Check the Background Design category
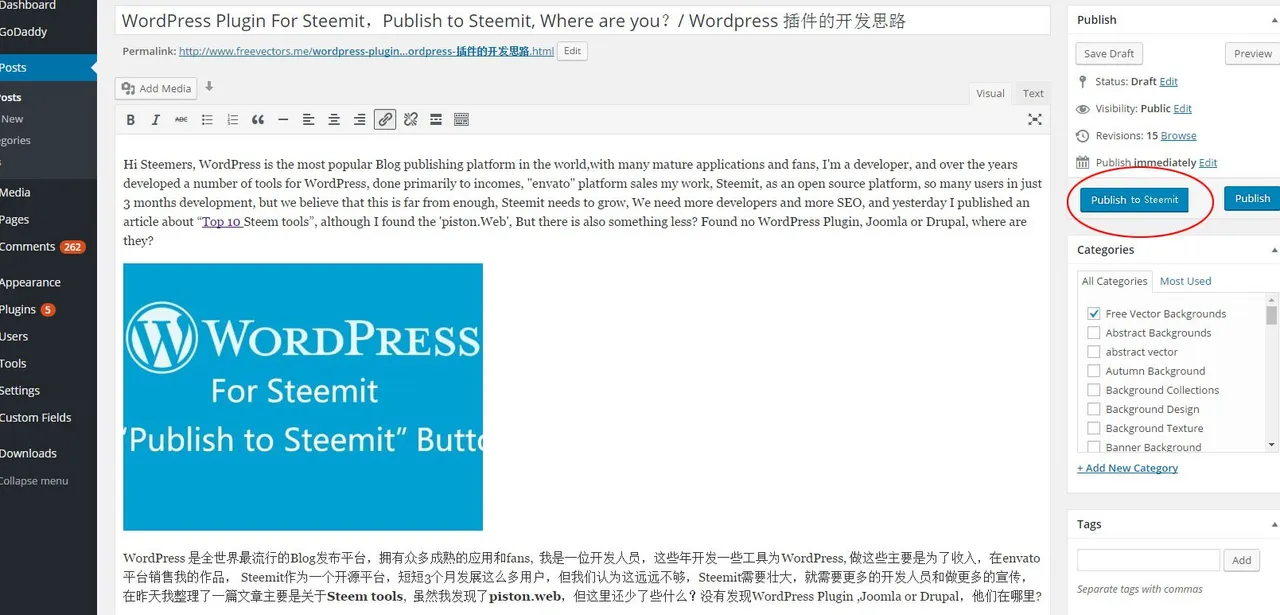Image resolution: width=1280 pixels, height=615 pixels. [1094, 409]
